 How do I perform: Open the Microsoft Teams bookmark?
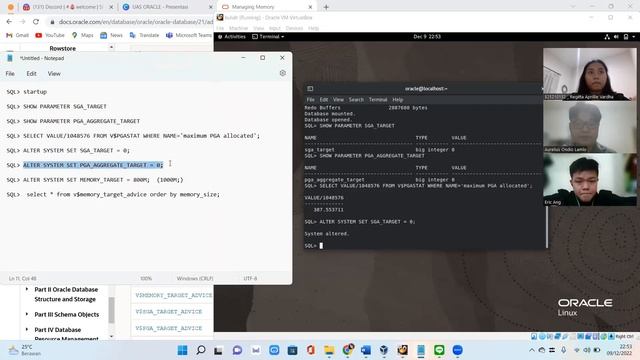click(x=189, y=35)
